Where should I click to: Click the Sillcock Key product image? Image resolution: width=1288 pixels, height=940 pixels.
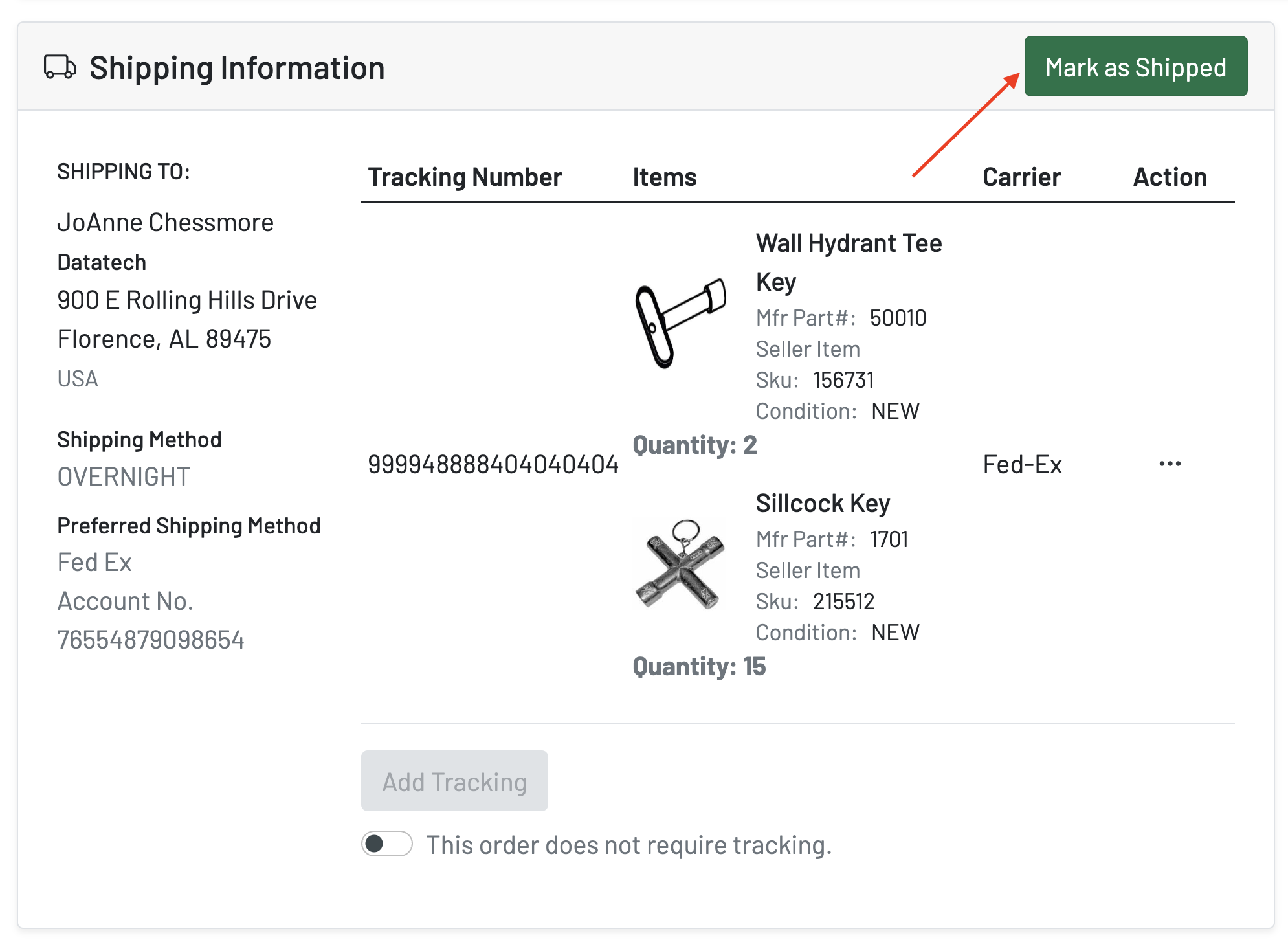coord(681,565)
